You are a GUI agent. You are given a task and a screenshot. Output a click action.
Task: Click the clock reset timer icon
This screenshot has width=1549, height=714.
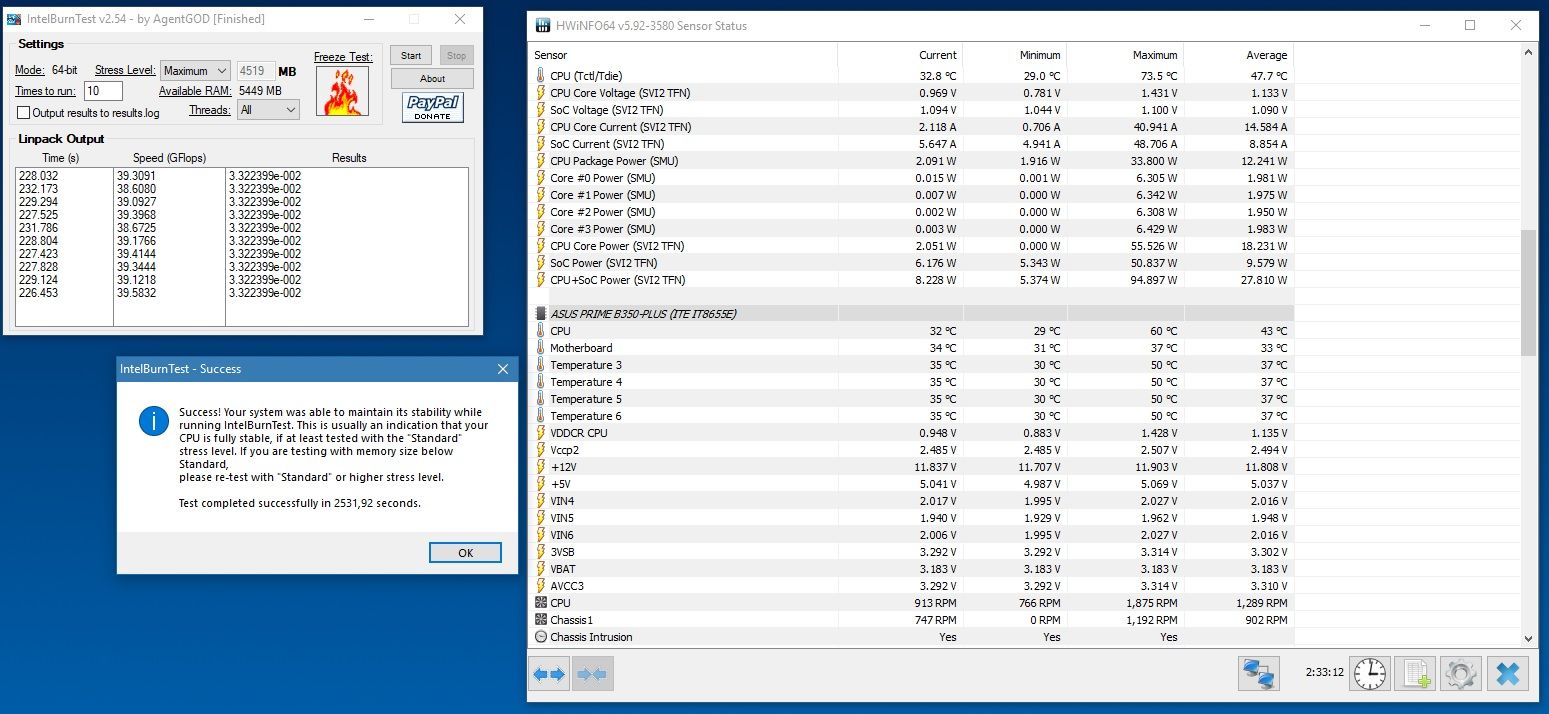pos(1370,674)
